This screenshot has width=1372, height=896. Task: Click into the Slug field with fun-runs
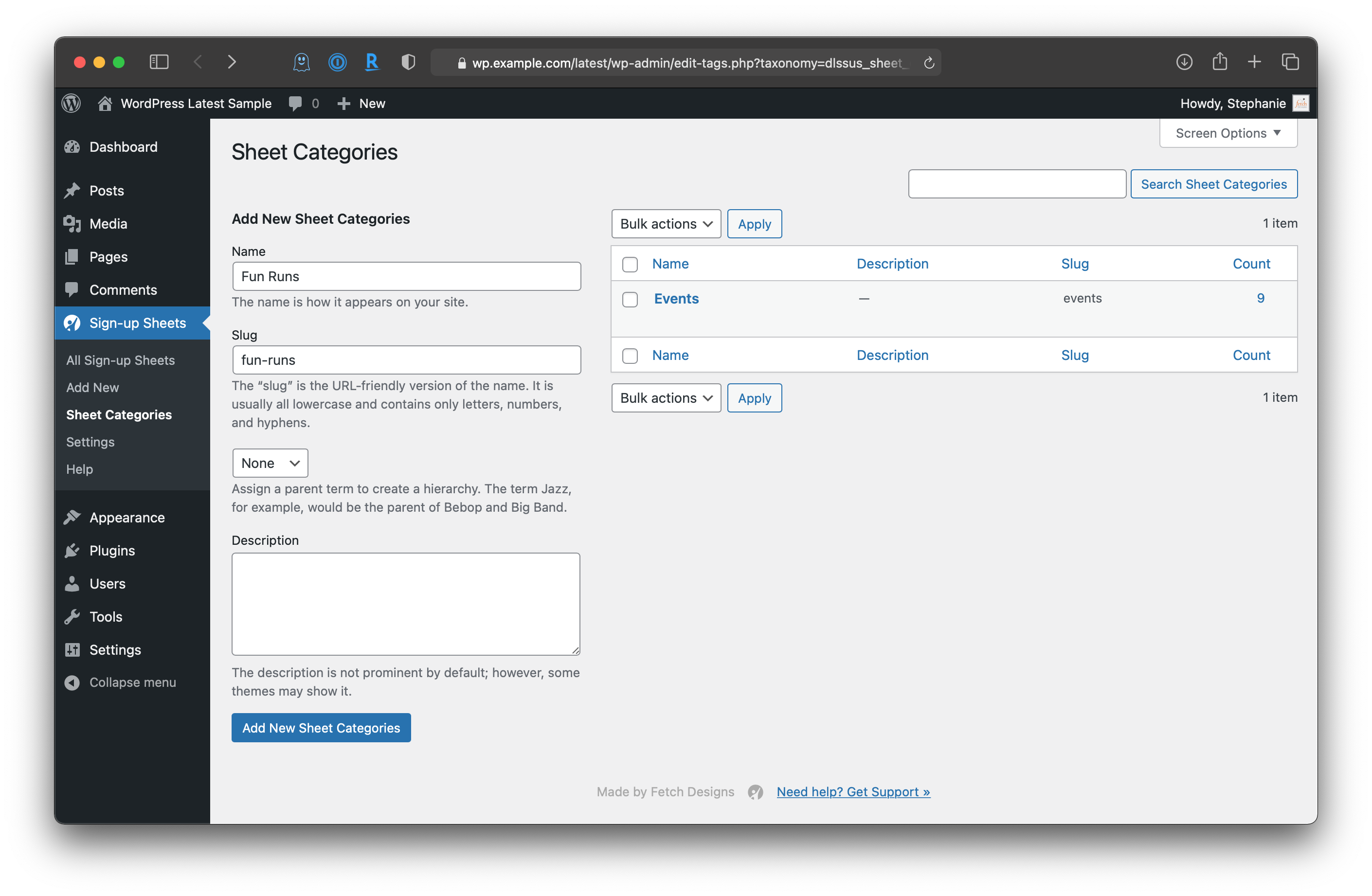pyautogui.click(x=406, y=360)
